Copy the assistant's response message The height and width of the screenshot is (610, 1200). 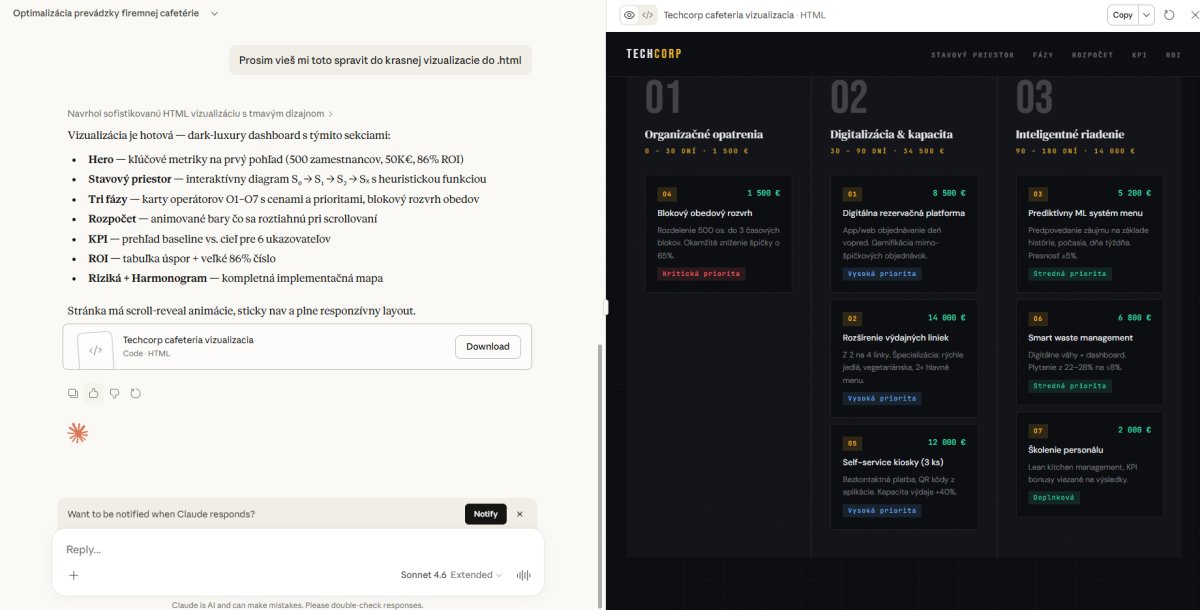tap(73, 393)
